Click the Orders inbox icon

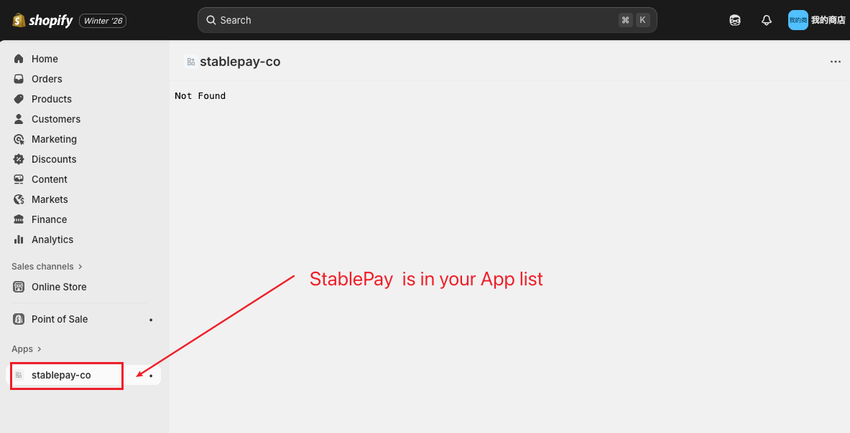19,79
